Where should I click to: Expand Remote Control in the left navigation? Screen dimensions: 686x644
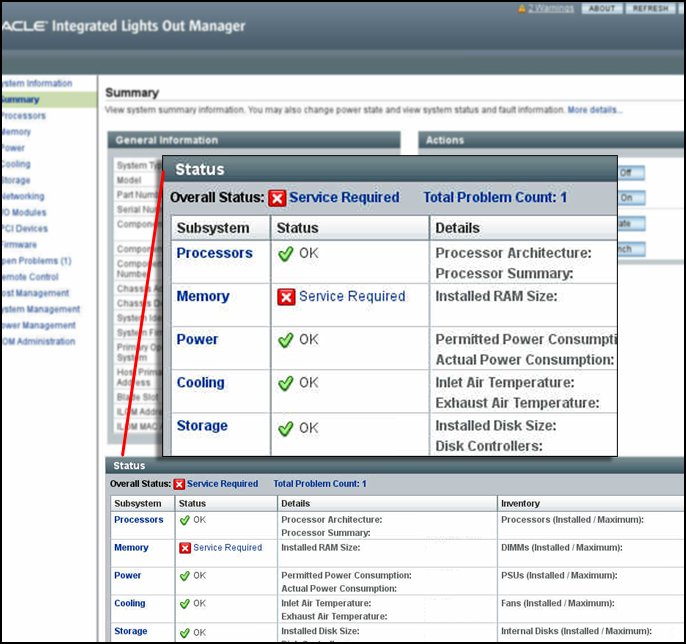(x=30, y=277)
